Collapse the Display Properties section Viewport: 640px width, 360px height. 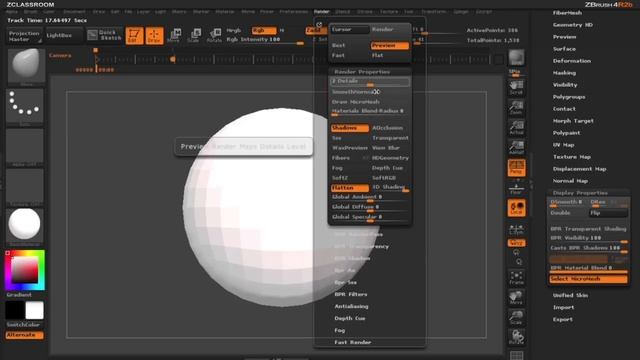580,193
